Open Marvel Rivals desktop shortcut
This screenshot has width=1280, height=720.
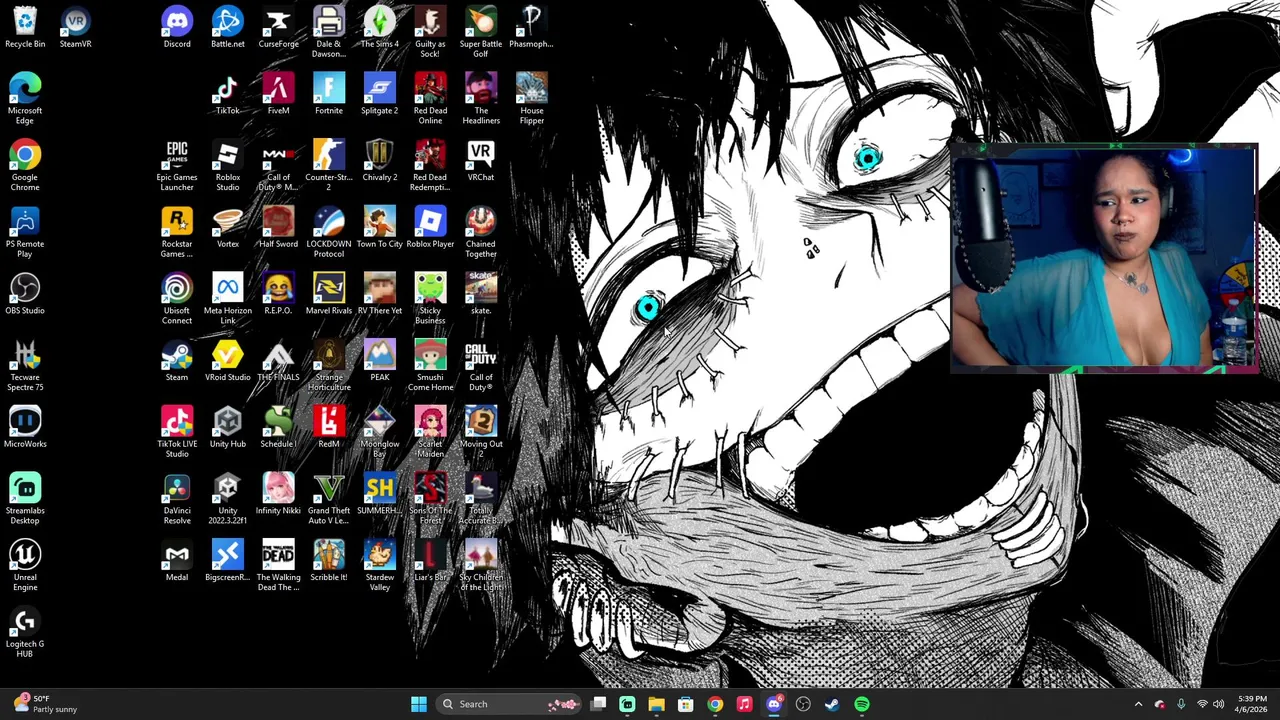tap(329, 294)
